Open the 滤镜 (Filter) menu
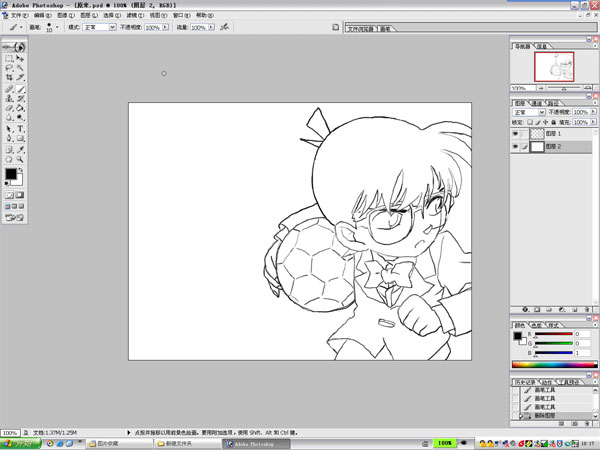This screenshot has height=450, width=600. [x=135, y=15]
